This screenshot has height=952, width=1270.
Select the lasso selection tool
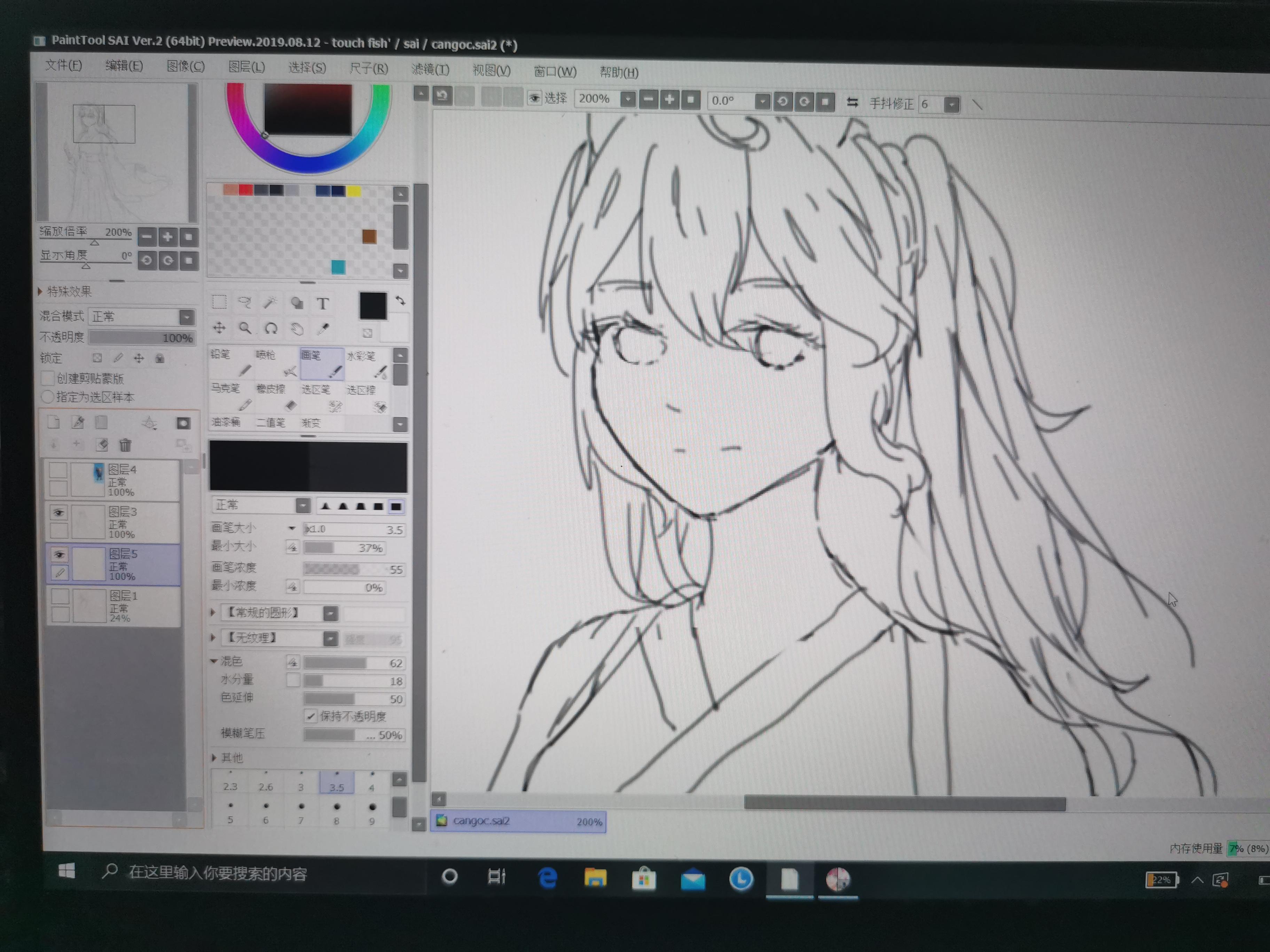245,302
